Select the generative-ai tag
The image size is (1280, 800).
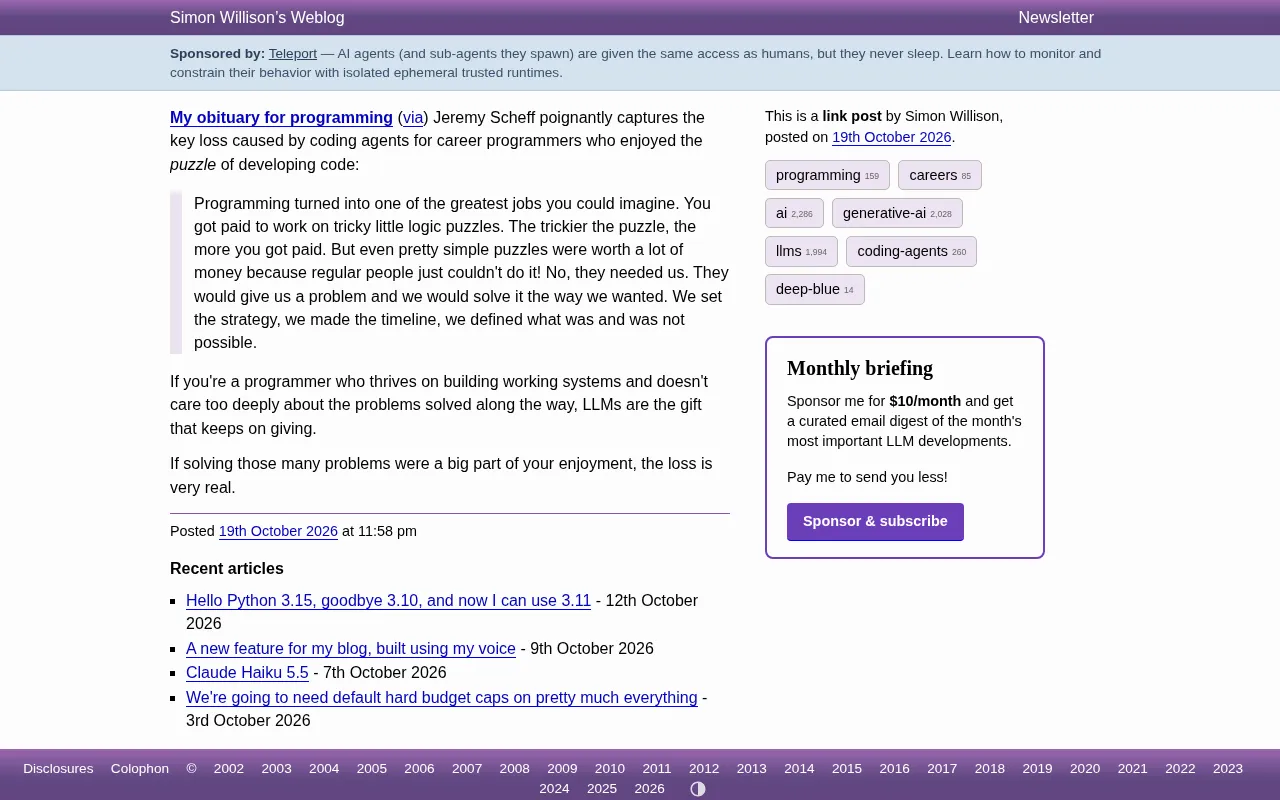click(897, 213)
